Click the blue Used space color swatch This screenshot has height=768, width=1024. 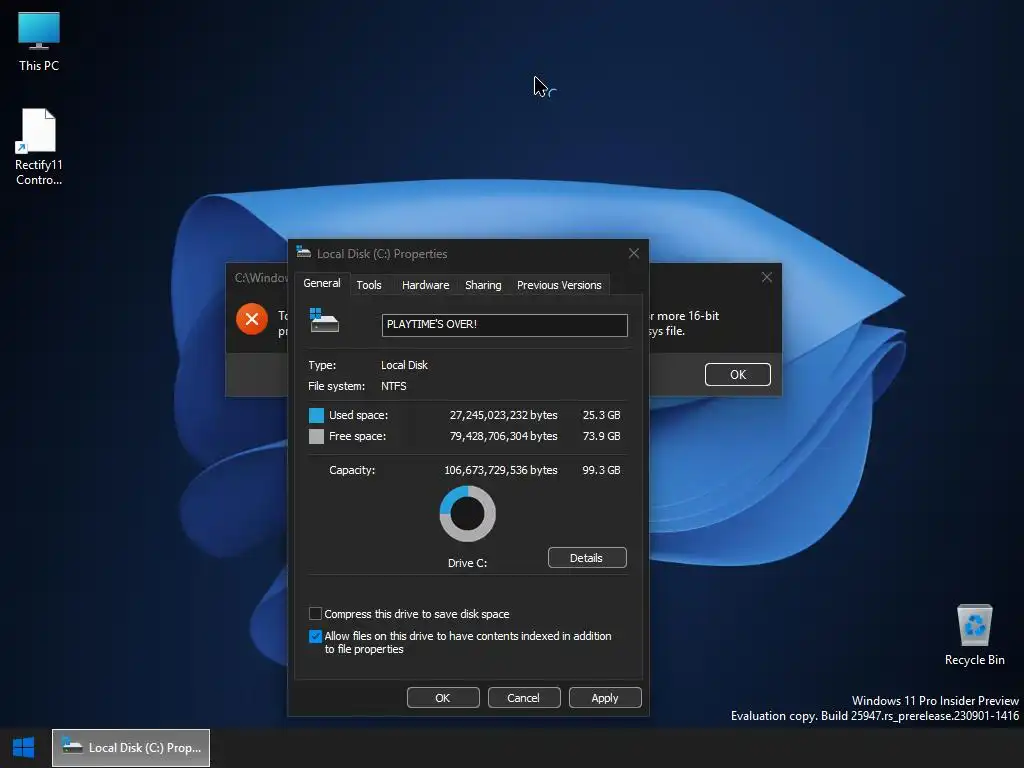click(x=316, y=415)
